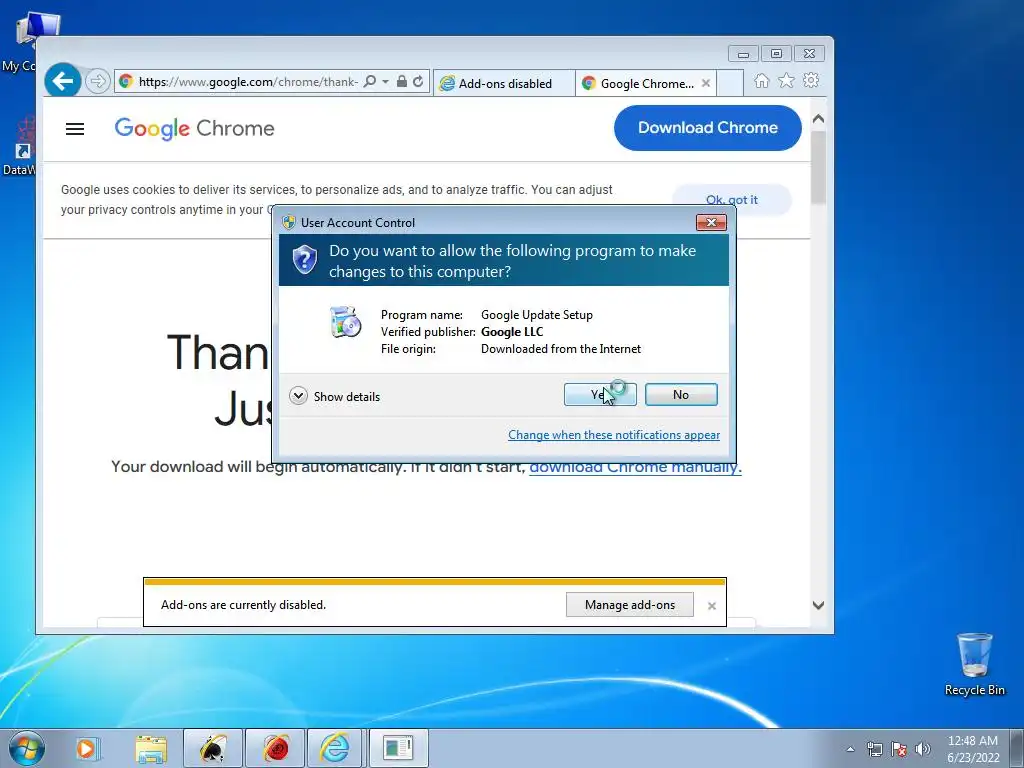Open Change when these notifications appear link

click(x=614, y=435)
